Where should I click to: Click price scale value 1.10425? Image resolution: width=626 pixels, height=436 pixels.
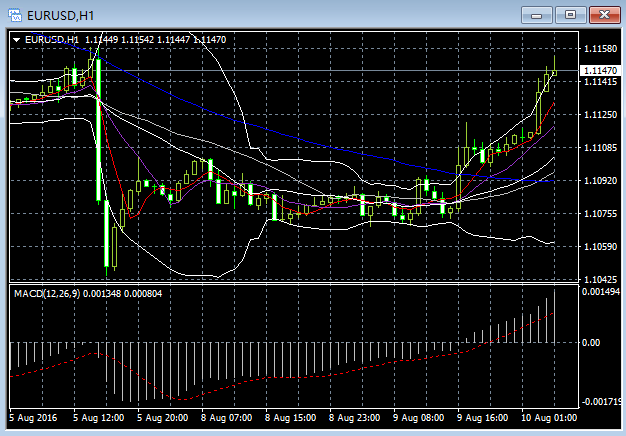coord(600,279)
